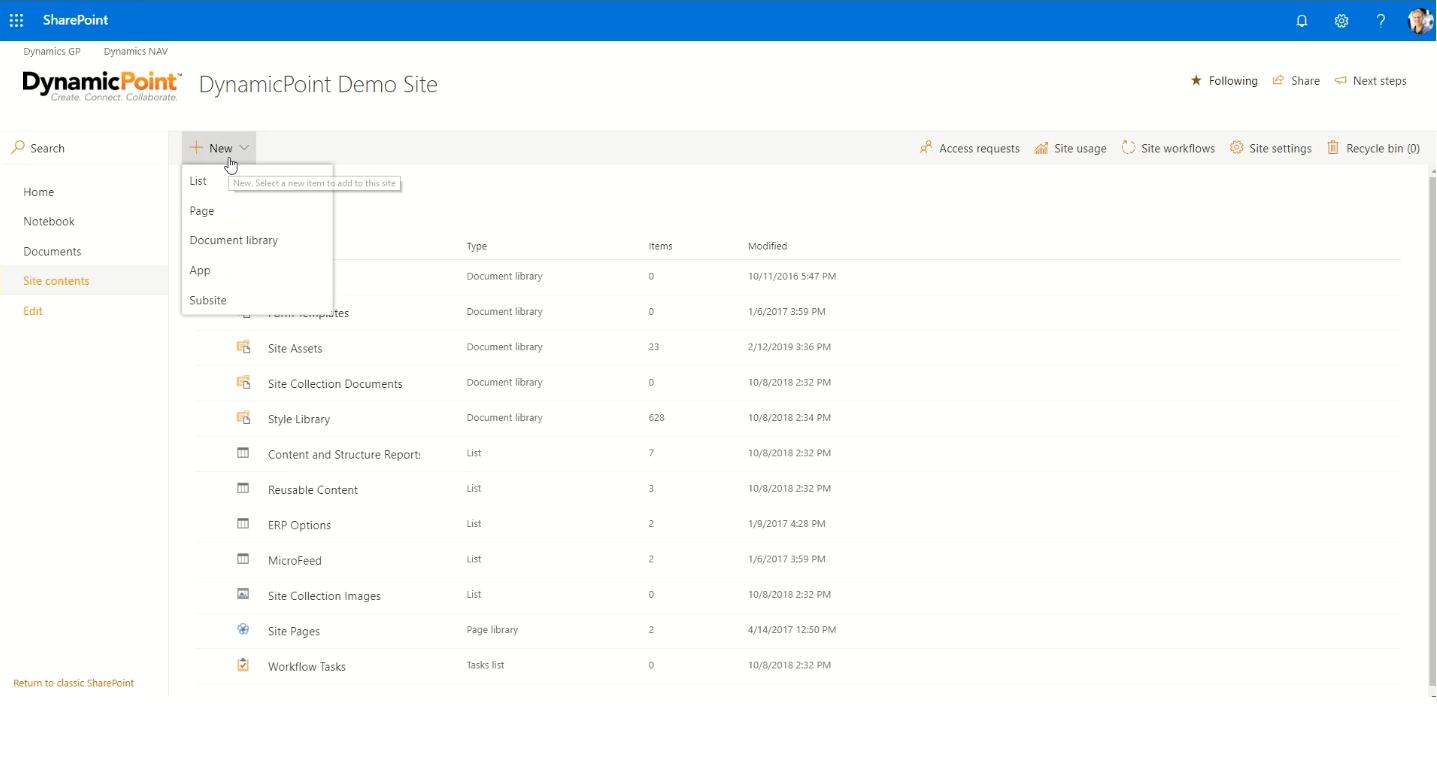
Task: Collapse the New dropdown button
Action: 219,148
